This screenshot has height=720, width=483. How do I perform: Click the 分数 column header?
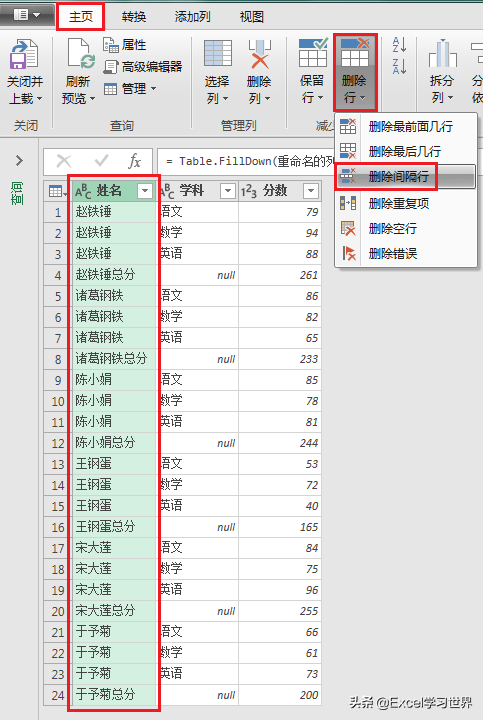coord(280,191)
